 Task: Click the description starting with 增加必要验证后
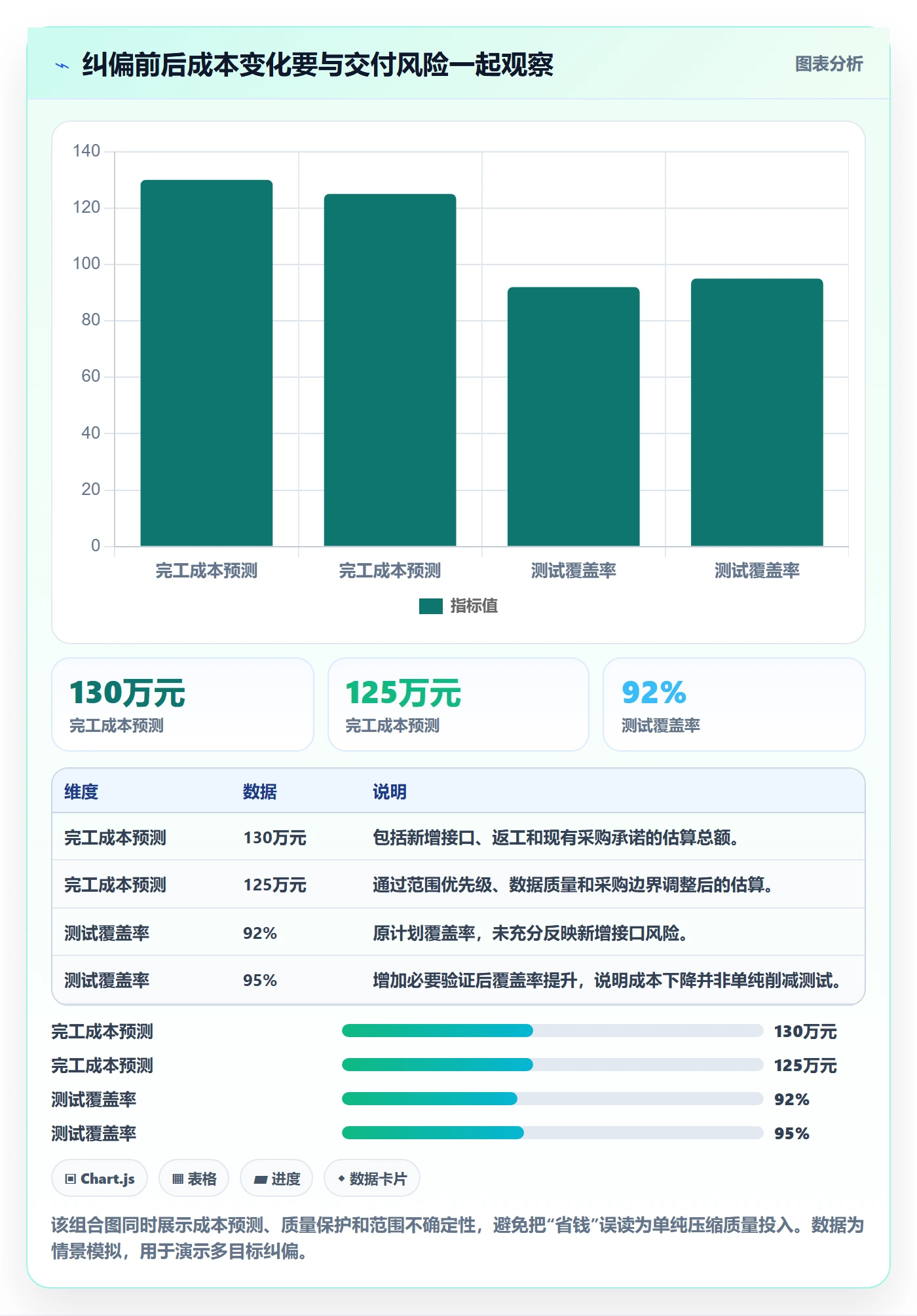click(608, 980)
